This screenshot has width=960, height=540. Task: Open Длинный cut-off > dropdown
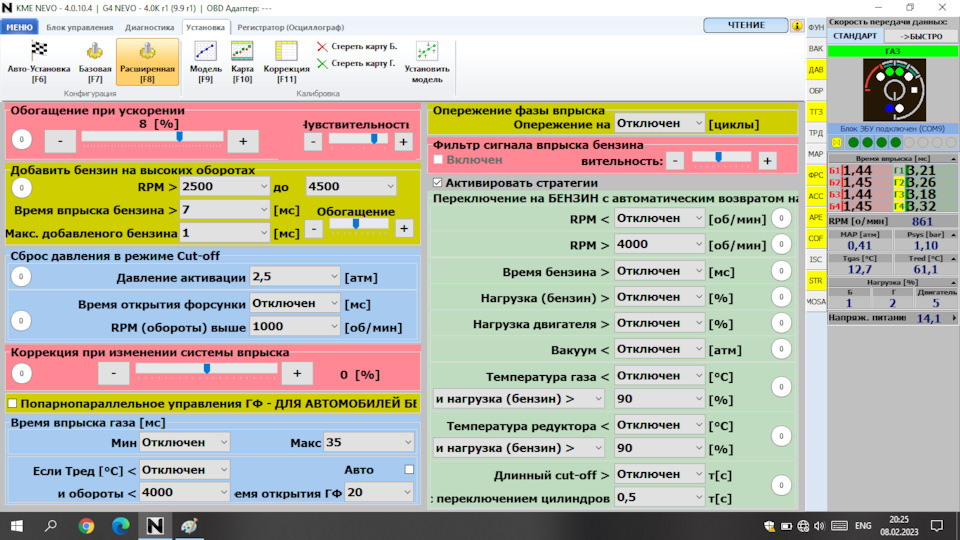[659, 474]
